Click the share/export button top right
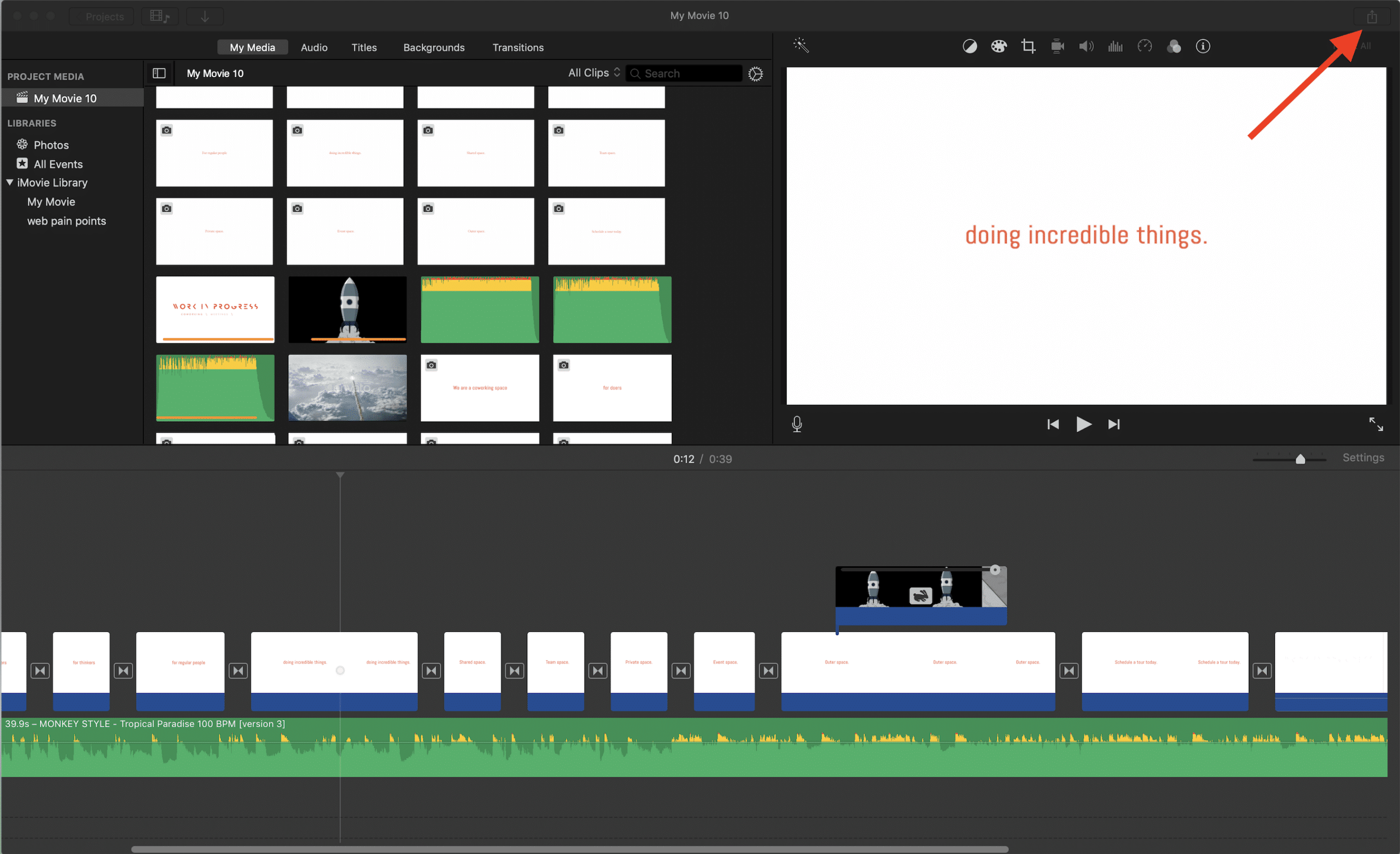Viewport: 1400px width, 854px height. click(x=1372, y=16)
